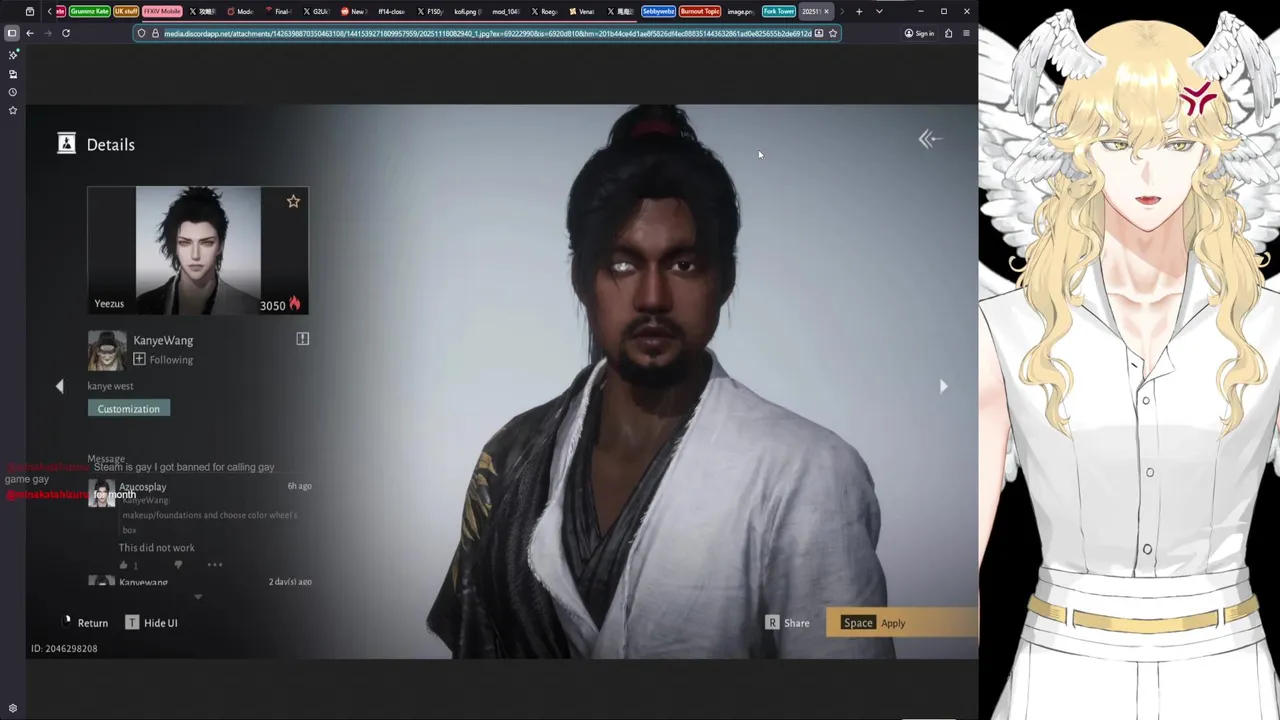Click the 'kanye west' description text

(x=110, y=386)
